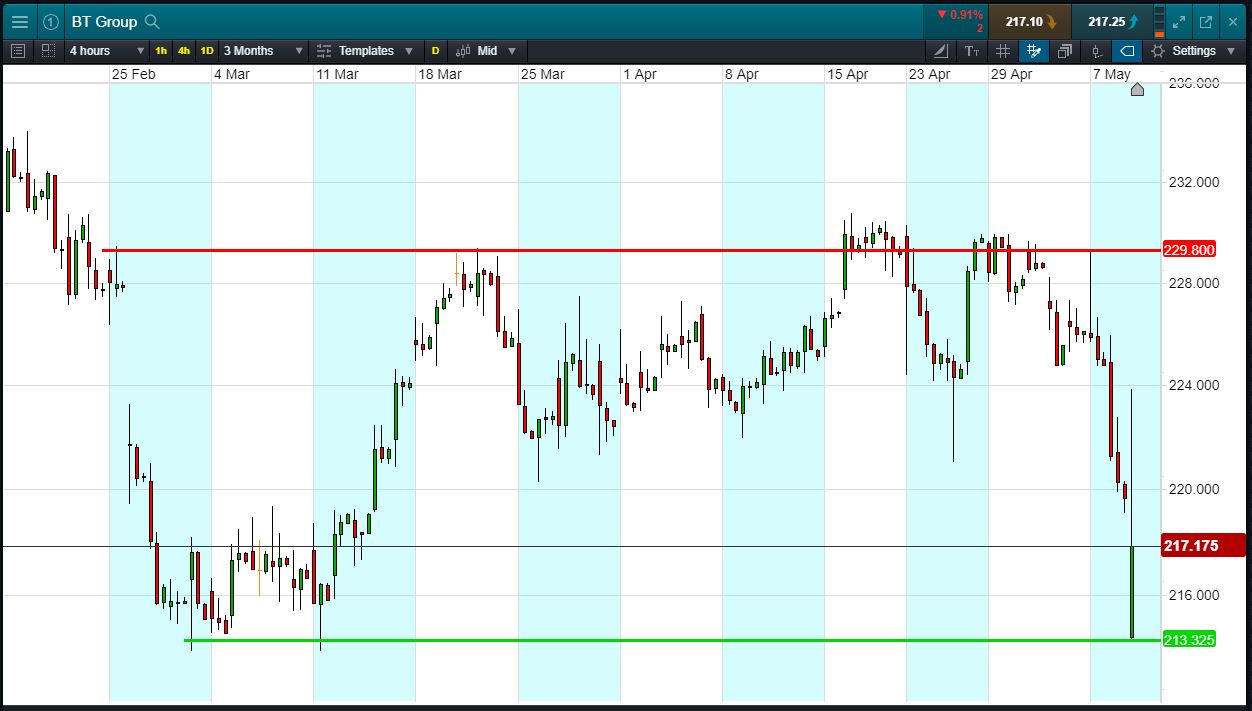Click the 7 May date axis label
The height and width of the screenshot is (711, 1252).
[x=1111, y=74]
